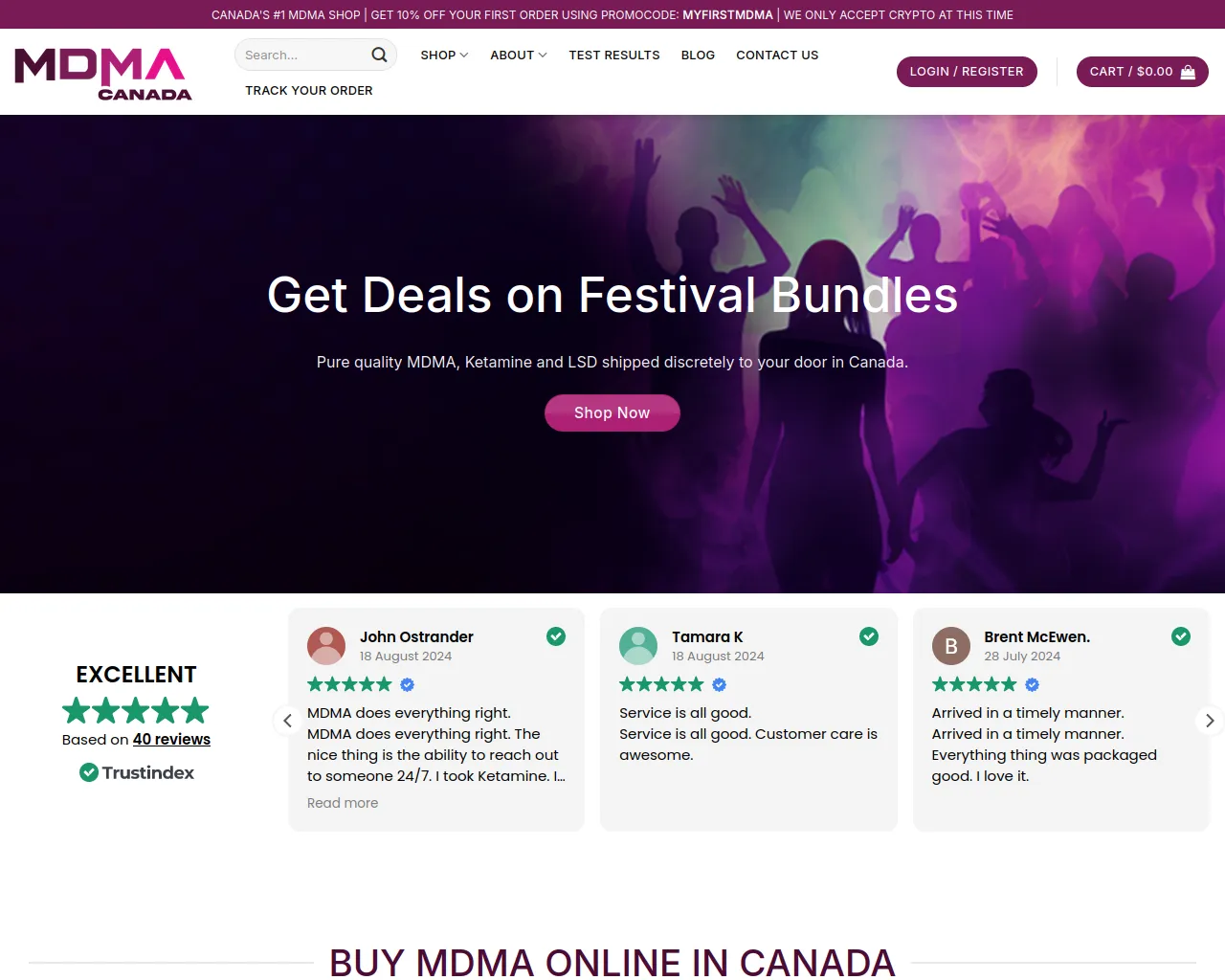Click the MDMA Canada logo
This screenshot has height=980, width=1225.
(103, 74)
